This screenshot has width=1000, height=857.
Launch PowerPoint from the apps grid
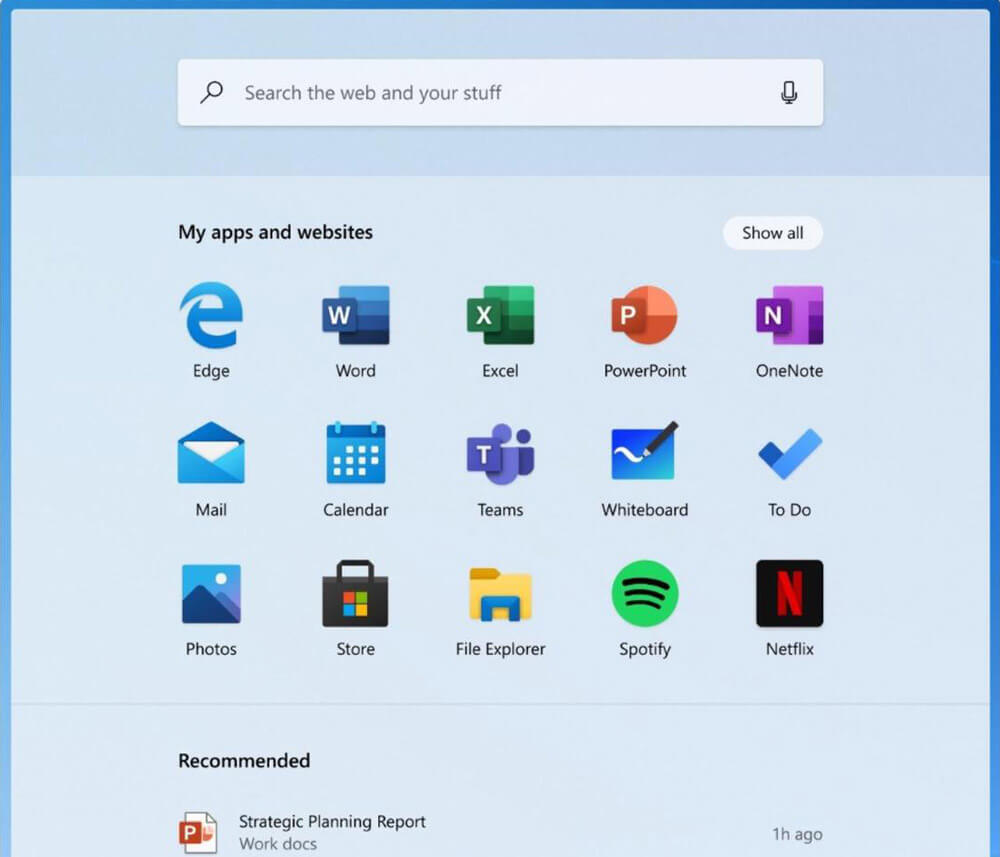click(x=644, y=315)
